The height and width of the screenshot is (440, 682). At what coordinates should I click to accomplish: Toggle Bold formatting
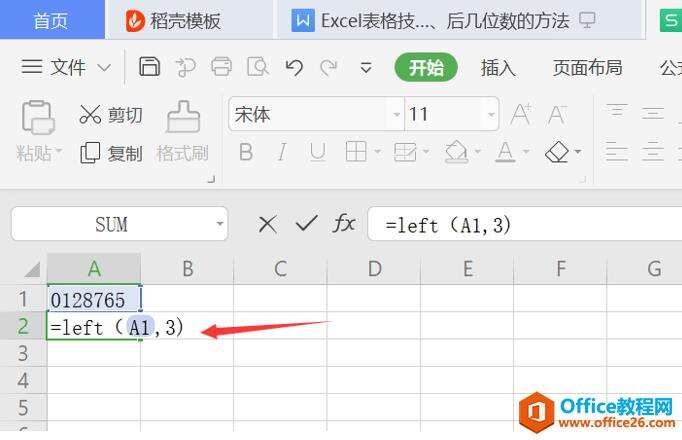(x=246, y=152)
